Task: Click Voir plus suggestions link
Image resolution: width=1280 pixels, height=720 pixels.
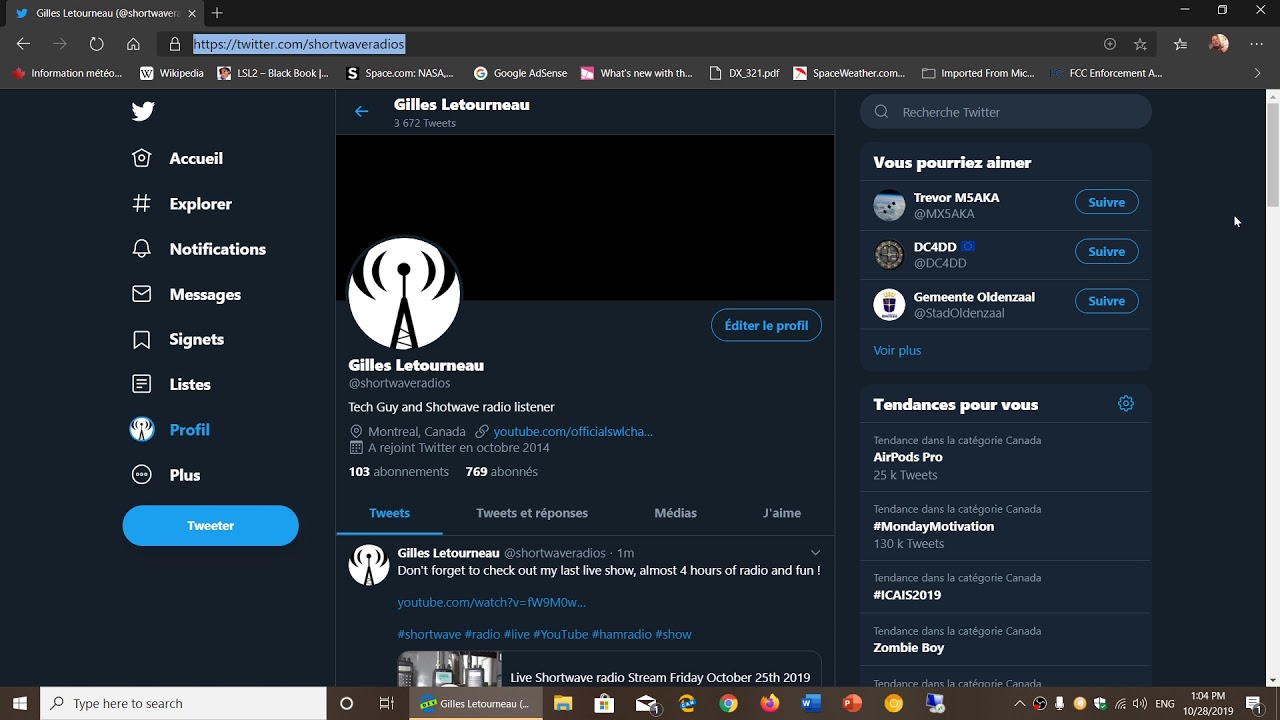Action: click(x=897, y=350)
